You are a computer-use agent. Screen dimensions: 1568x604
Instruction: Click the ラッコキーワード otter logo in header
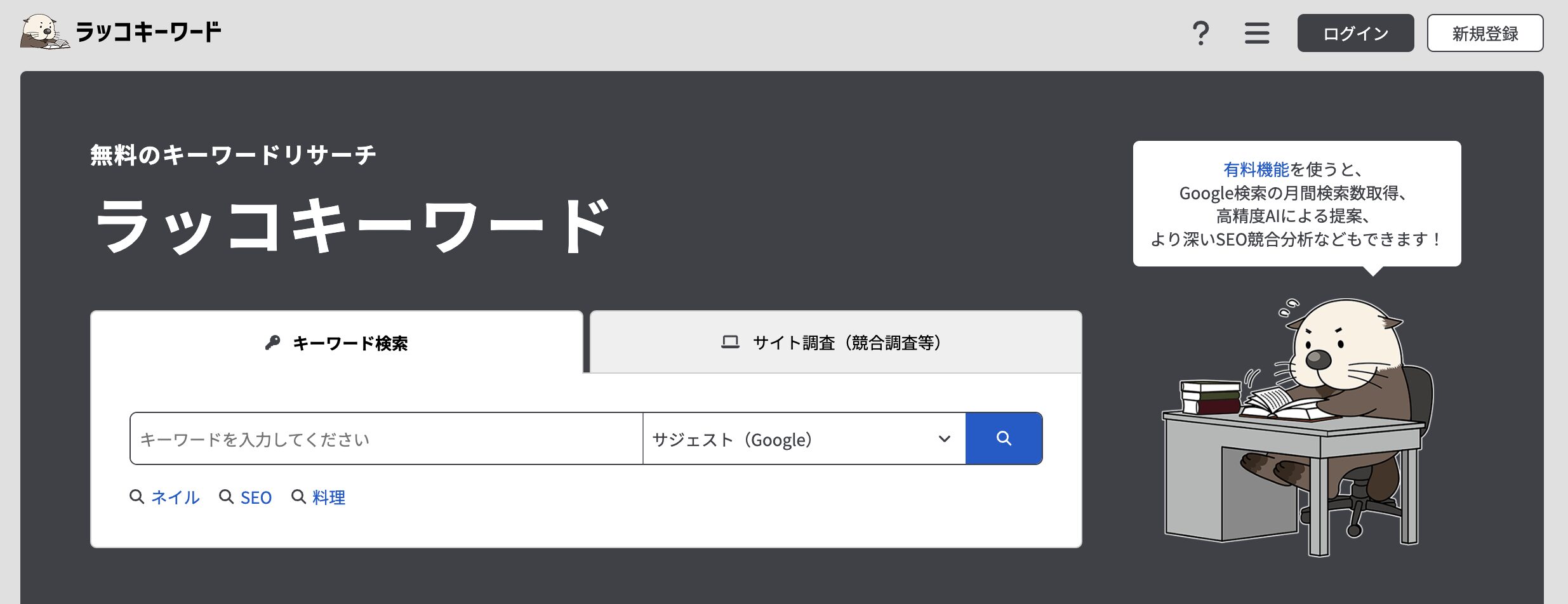point(44,32)
